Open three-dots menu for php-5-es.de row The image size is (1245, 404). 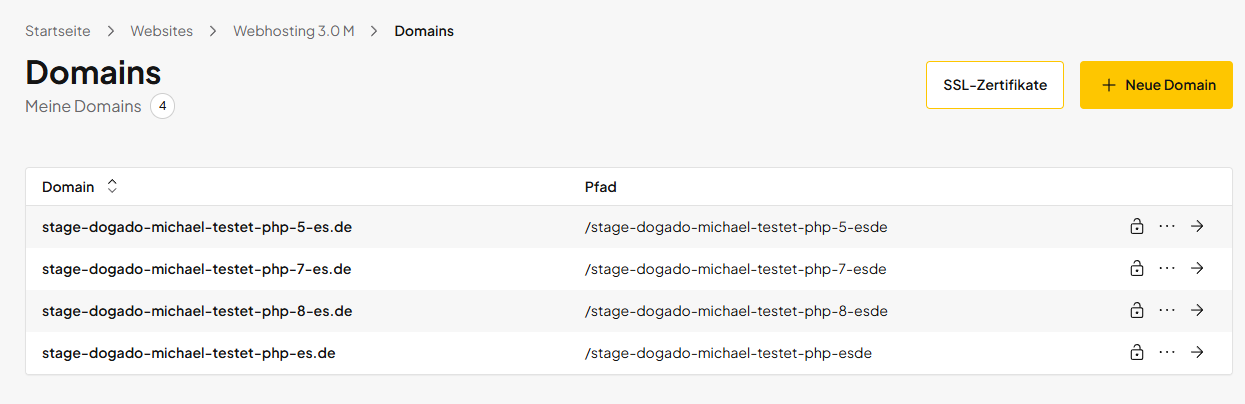pos(1167,227)
